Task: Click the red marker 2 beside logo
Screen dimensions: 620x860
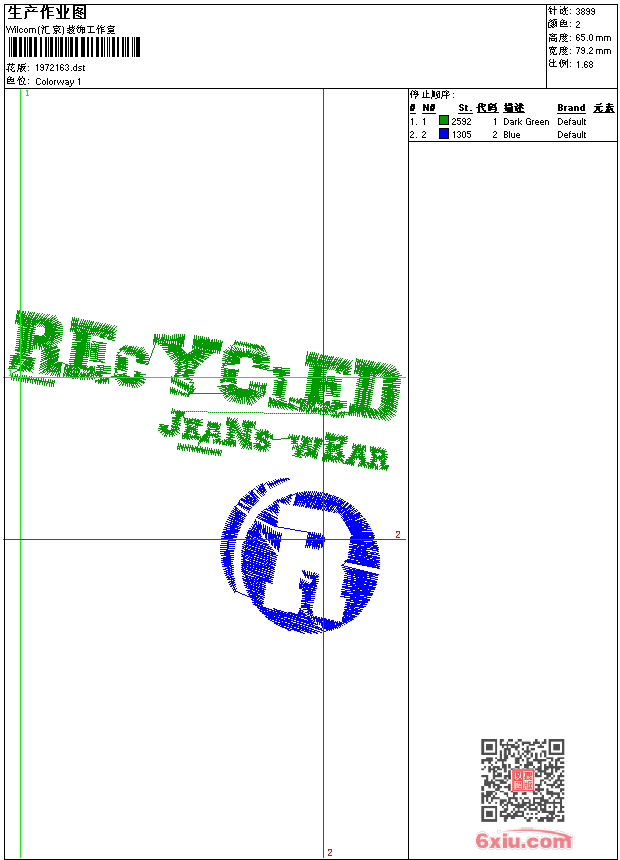Action: pyautogui.click(x=398, y=534)
